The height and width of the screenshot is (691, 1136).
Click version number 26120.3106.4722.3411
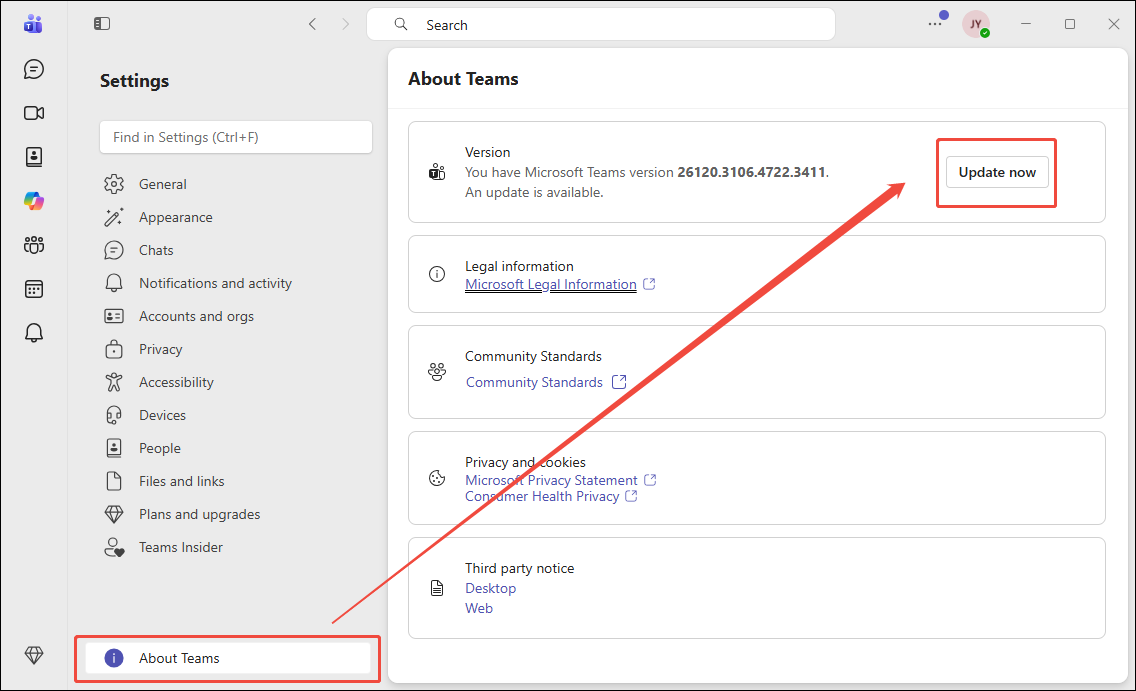(x=751, y=172)
